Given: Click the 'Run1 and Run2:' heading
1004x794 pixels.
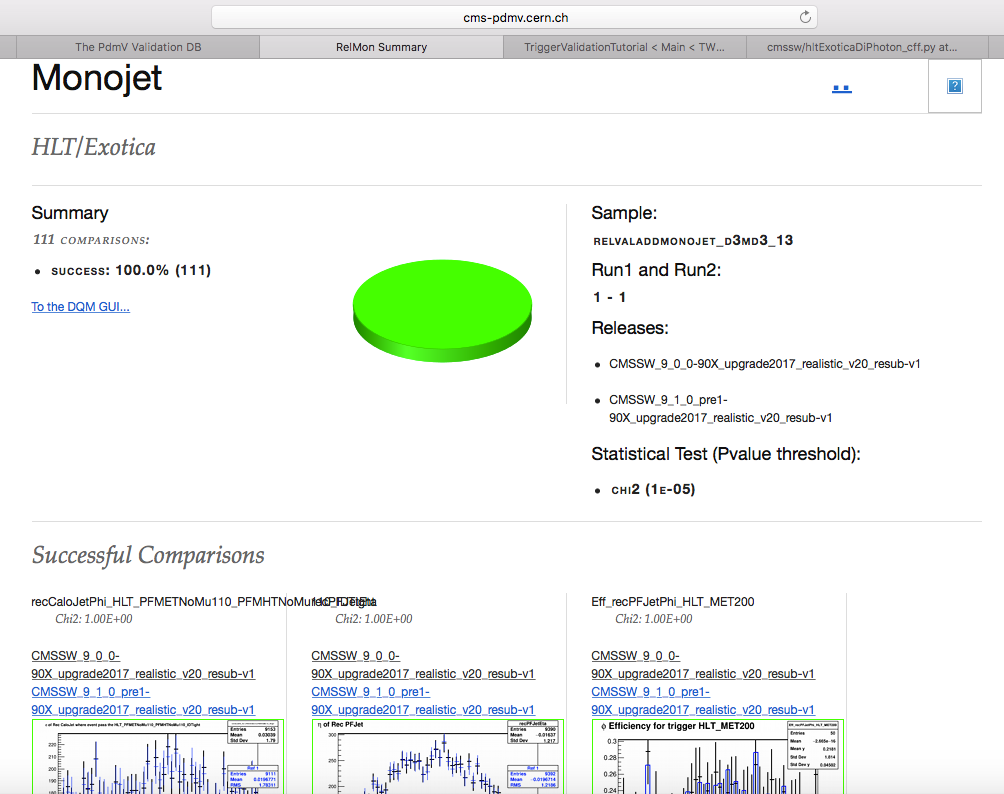Looking at the screenshot, I should tap(656, 270).
